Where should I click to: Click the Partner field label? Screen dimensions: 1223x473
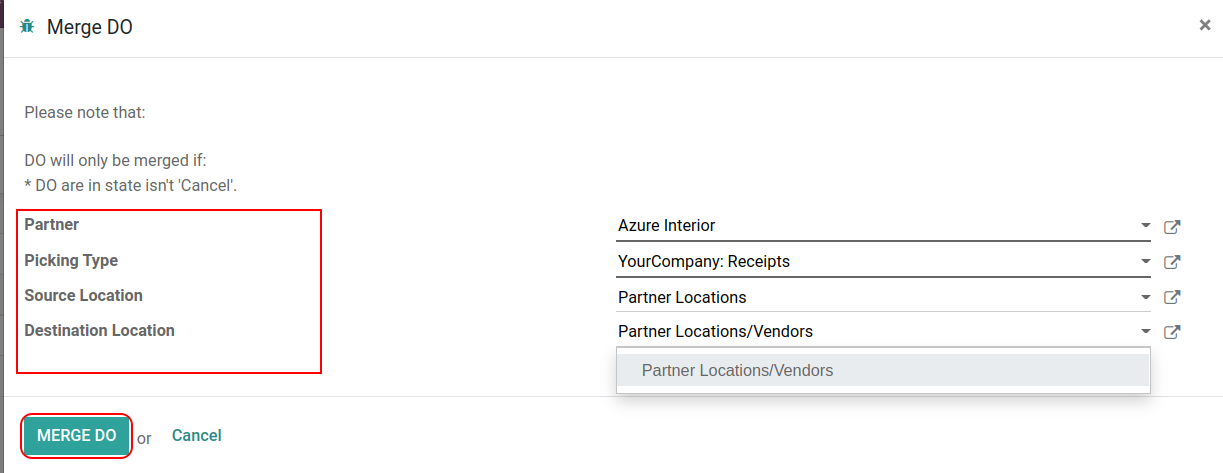(x=52, y=225)
